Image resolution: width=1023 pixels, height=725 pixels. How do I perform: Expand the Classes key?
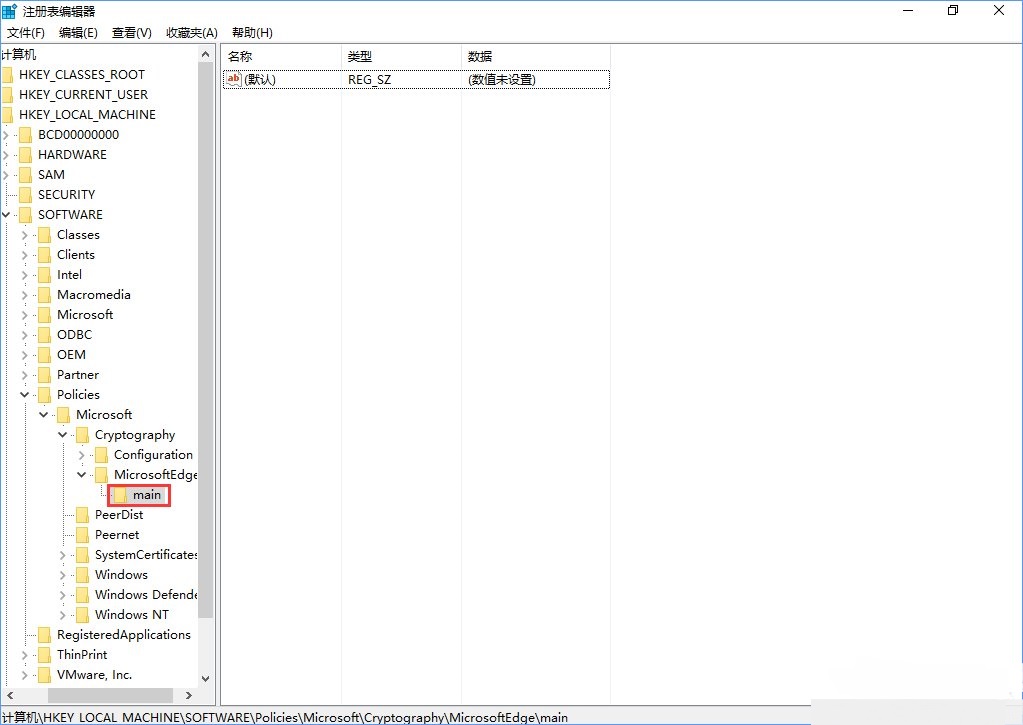click(25, 235)
